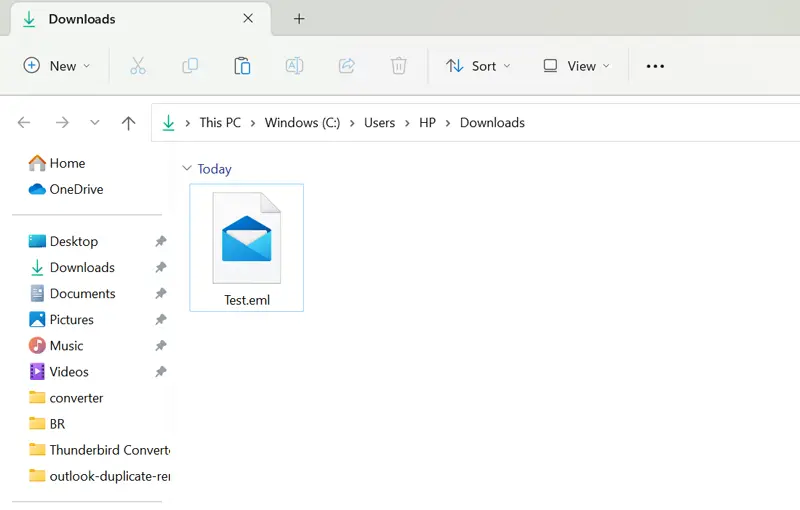Click the Delete trash icon

399,66
